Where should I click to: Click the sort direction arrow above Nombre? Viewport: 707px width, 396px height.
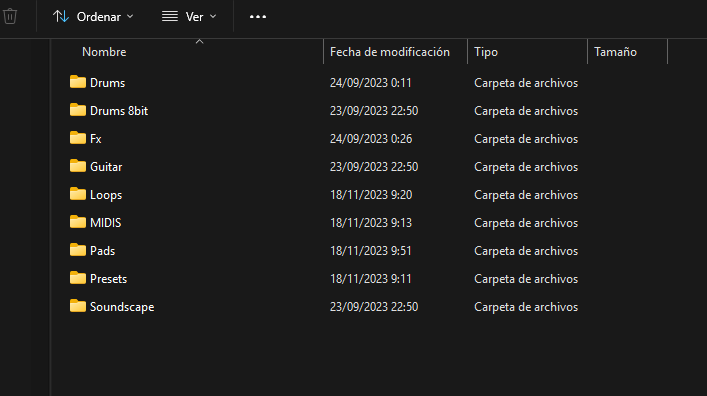coord(199,41)
